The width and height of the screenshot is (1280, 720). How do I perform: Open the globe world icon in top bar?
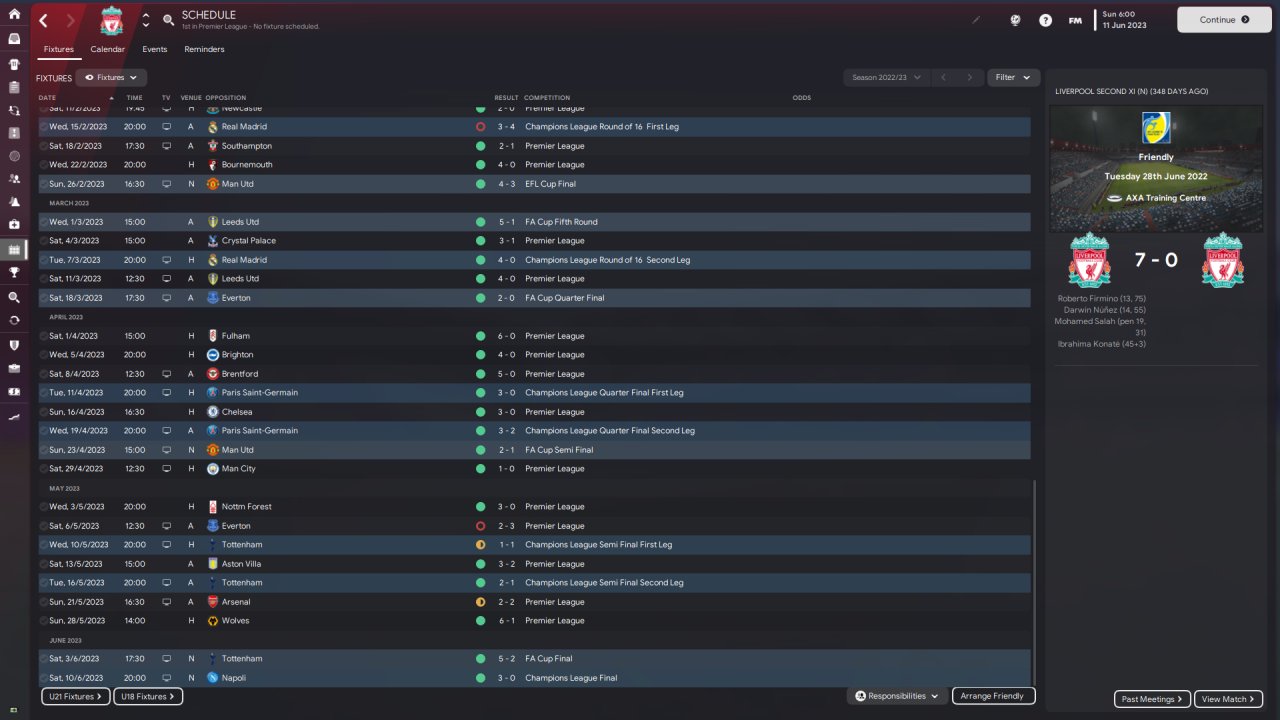tap(1015, 20)
